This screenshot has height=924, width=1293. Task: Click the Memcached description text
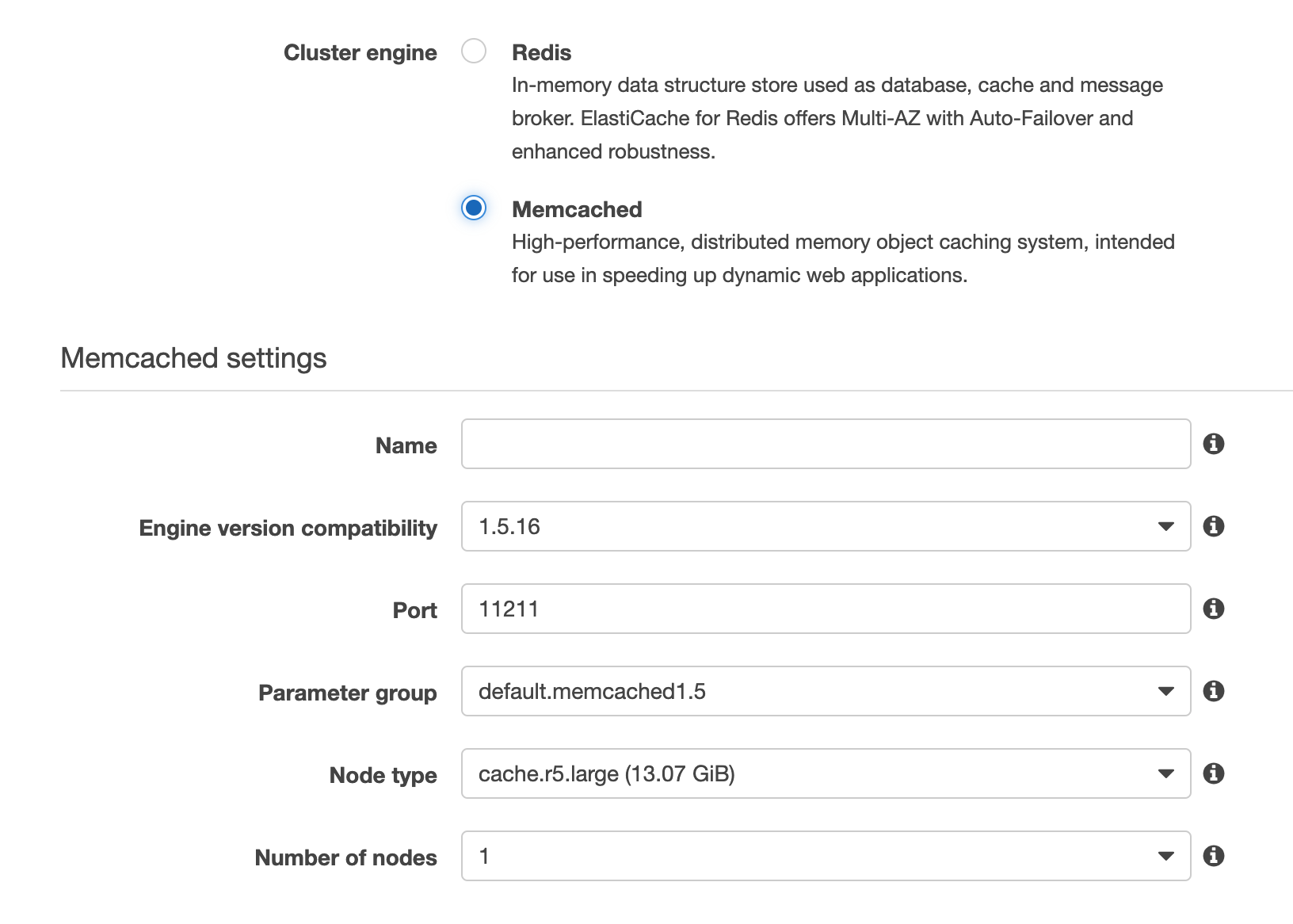click(843, 258)
